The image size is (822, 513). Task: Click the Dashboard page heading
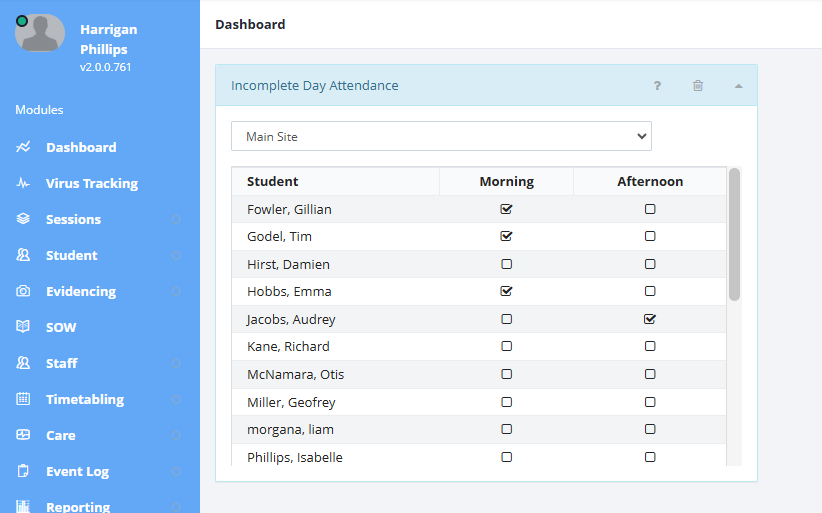(250, 25)
